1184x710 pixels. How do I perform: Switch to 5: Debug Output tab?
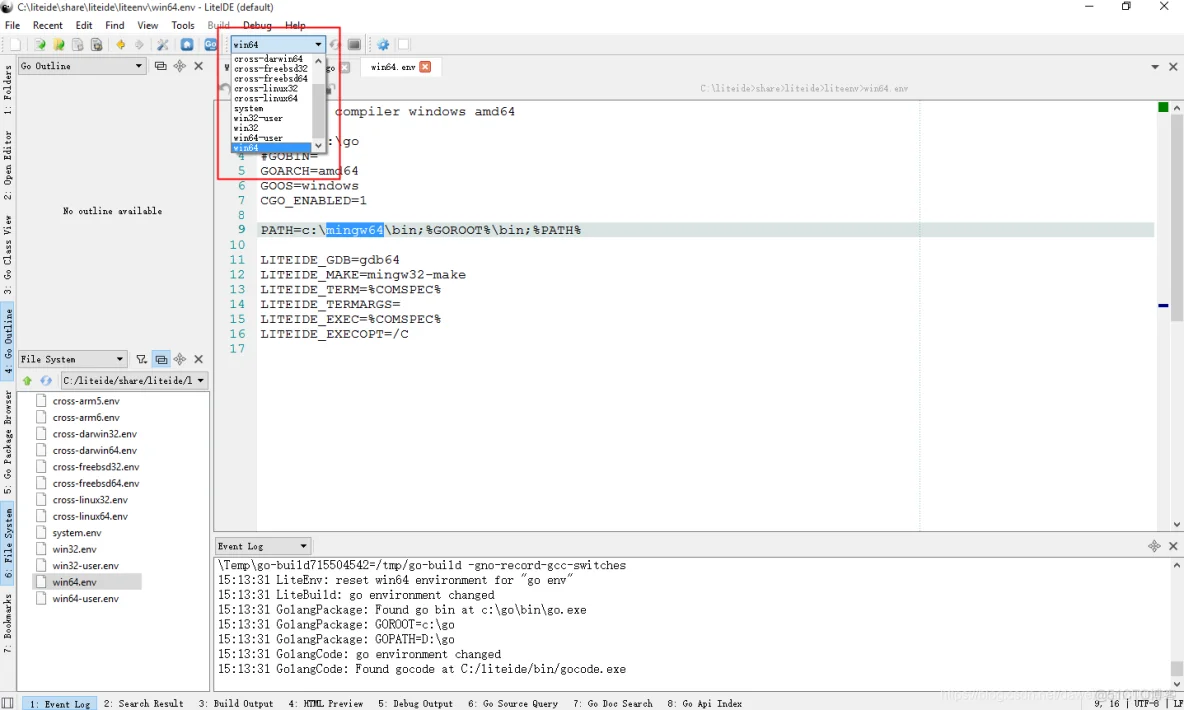415,703
